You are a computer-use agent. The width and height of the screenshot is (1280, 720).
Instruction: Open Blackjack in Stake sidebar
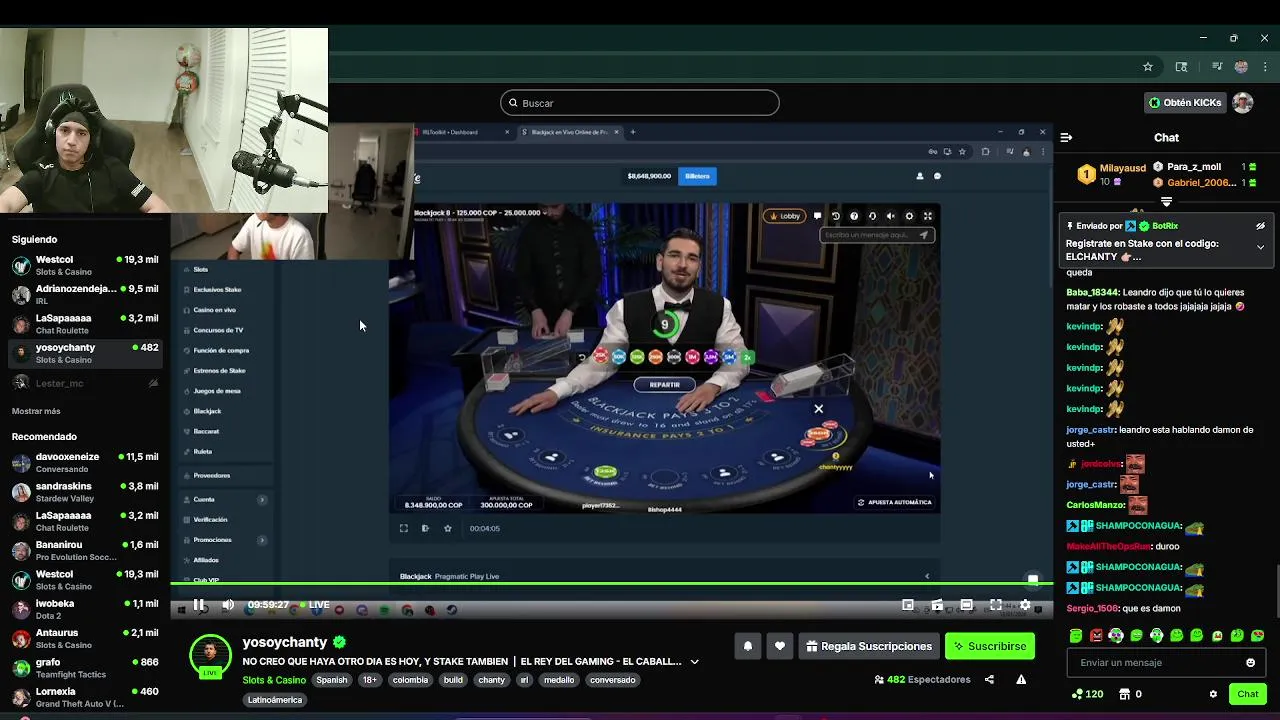pos(207,411)
